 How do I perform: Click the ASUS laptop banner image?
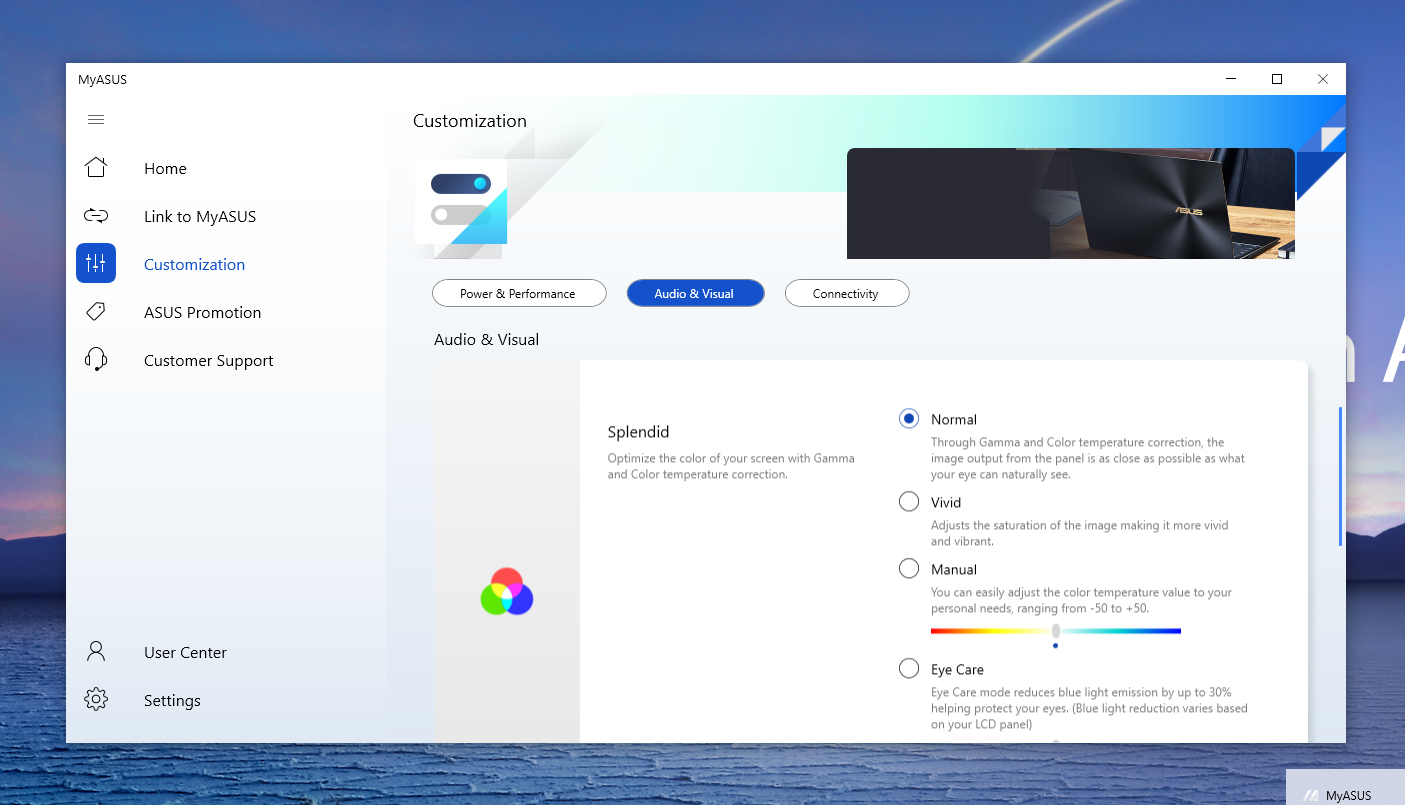1071,203
